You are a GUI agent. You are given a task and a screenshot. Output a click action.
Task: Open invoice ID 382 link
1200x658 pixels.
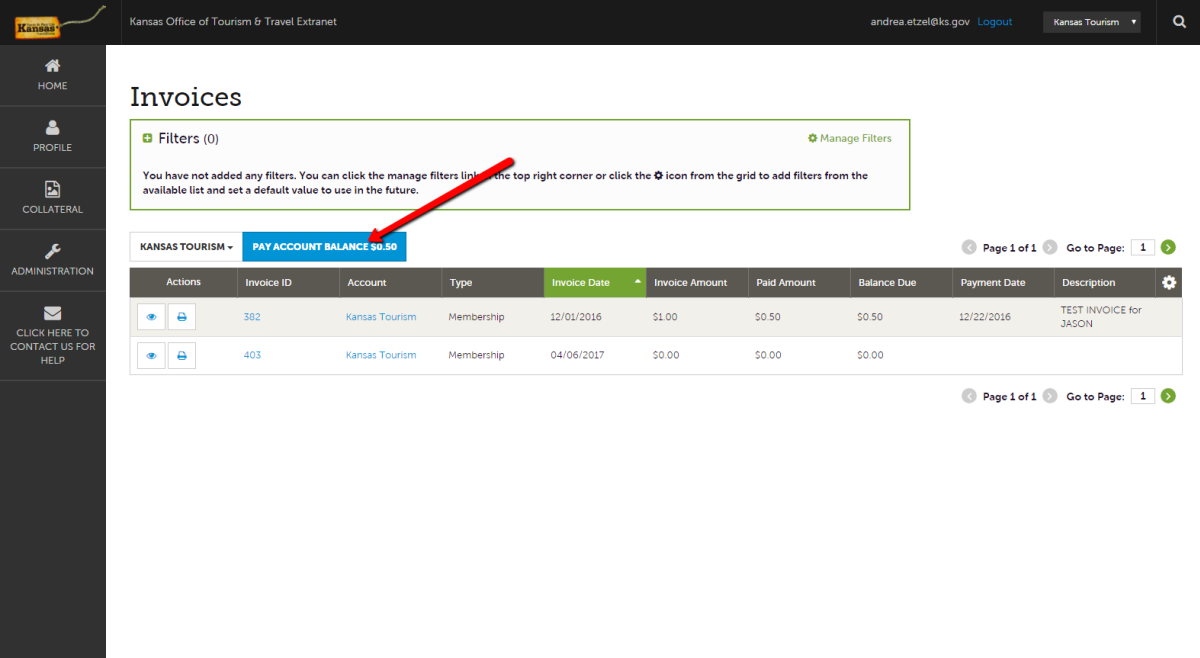point(252,317)
